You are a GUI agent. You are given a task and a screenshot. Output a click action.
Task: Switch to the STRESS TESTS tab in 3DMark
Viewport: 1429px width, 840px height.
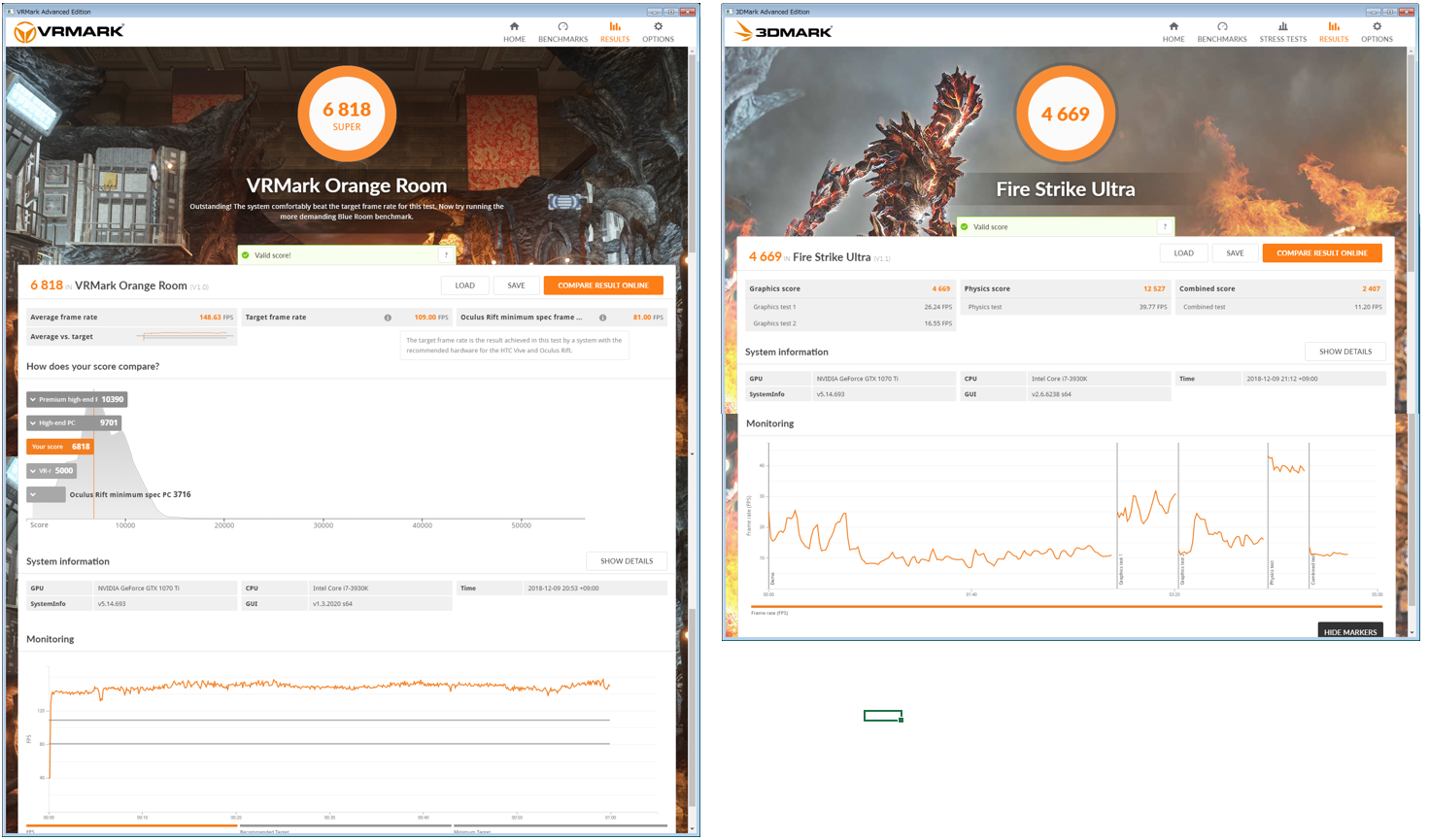pyautogui.click(x=1283, y=40)
